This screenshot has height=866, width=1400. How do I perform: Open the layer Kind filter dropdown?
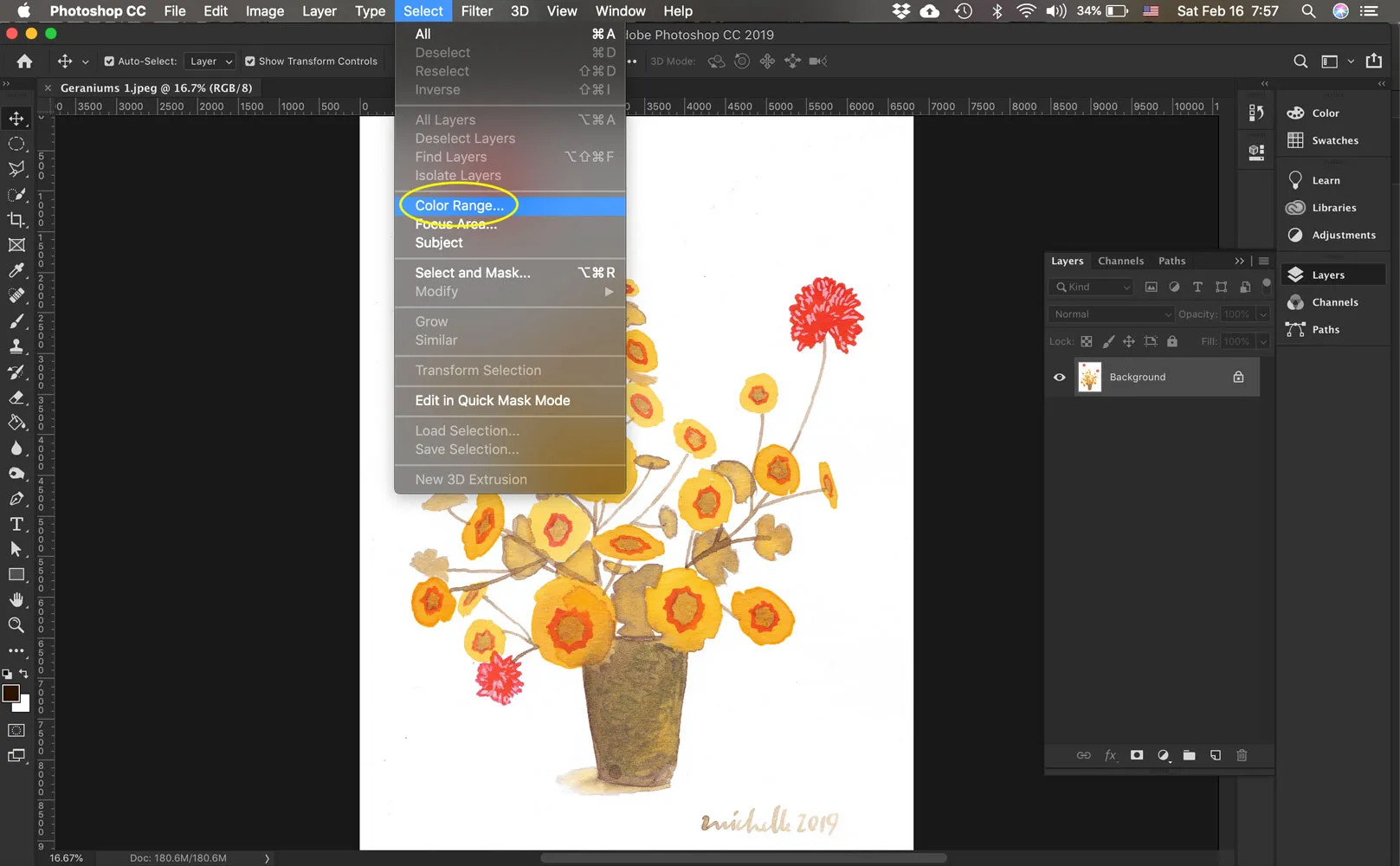[1094, 288]
